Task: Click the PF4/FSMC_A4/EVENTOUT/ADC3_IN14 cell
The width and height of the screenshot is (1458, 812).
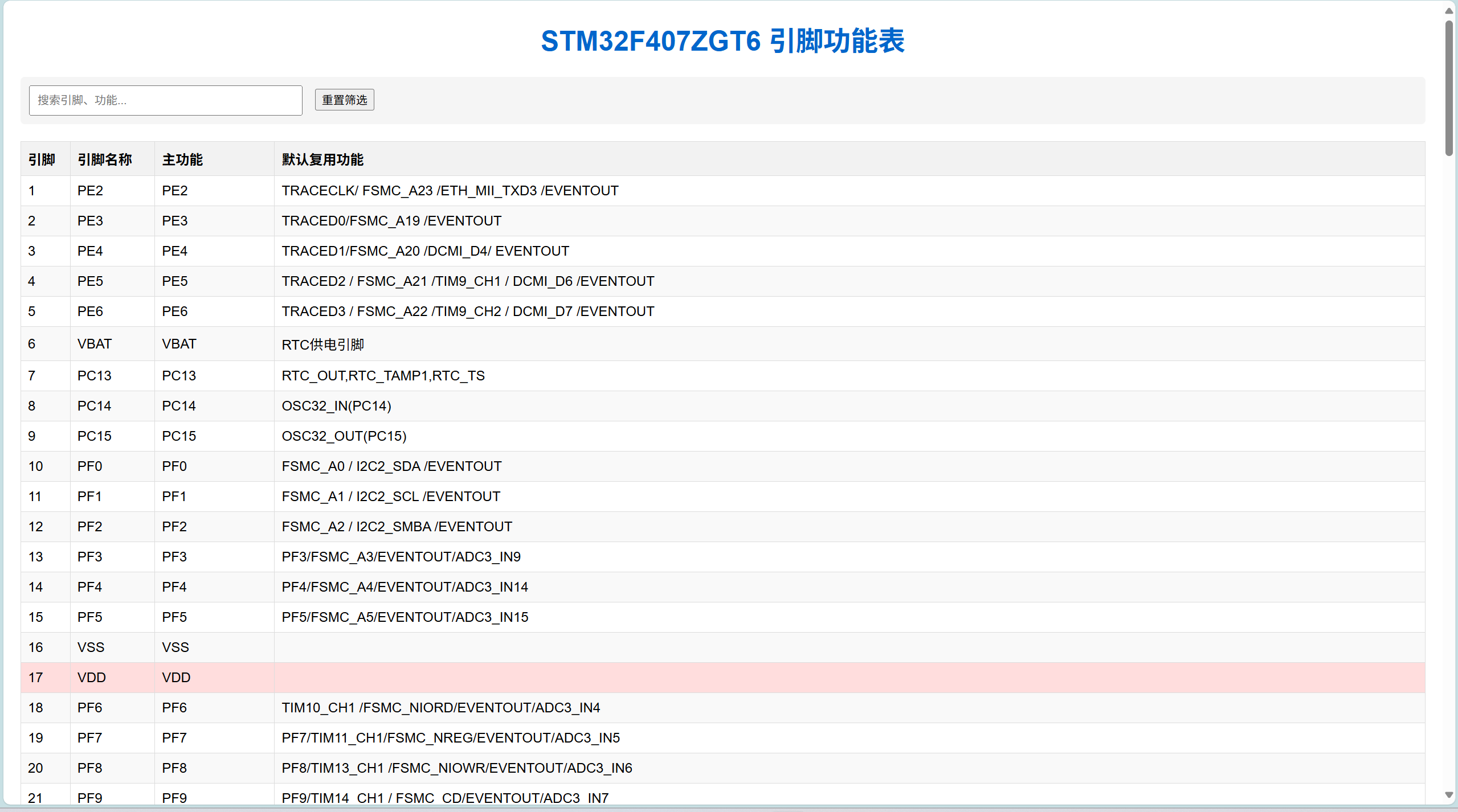Action: click(850, 587)
